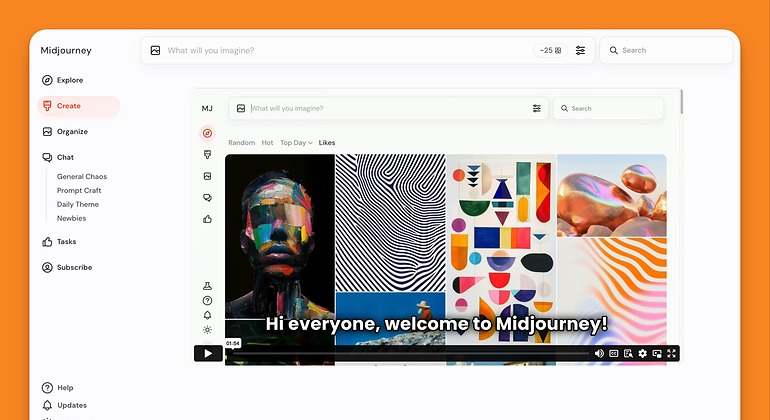Click the top-right Search field

click(x=666, y=50)
